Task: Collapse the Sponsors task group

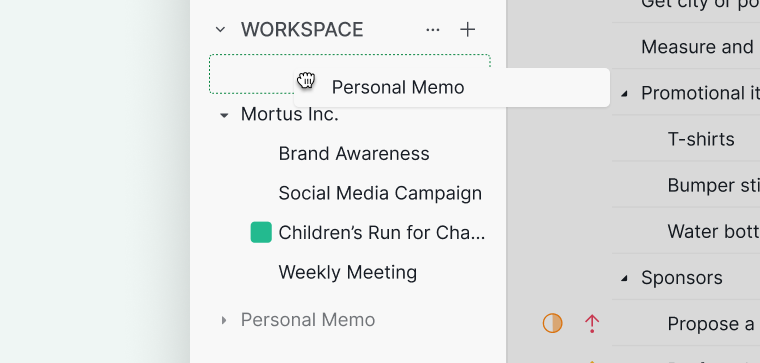Action: pyautogui.click(x=624, y=278)
